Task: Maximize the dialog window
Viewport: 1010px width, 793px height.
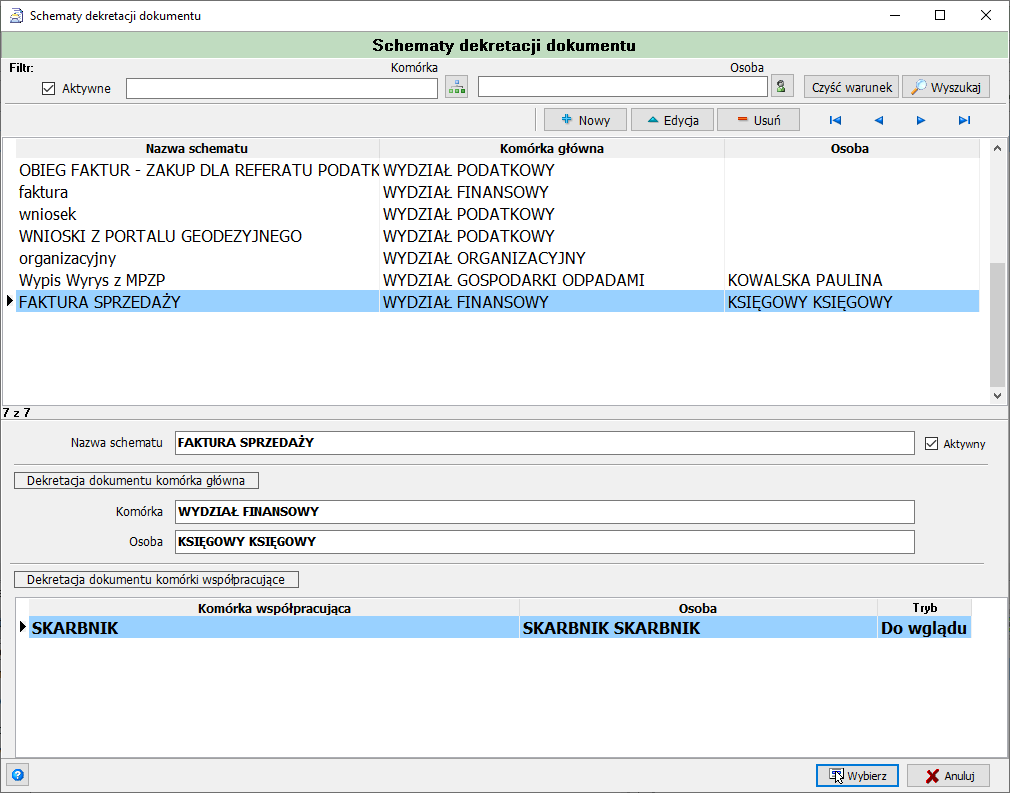Action: 940,15
